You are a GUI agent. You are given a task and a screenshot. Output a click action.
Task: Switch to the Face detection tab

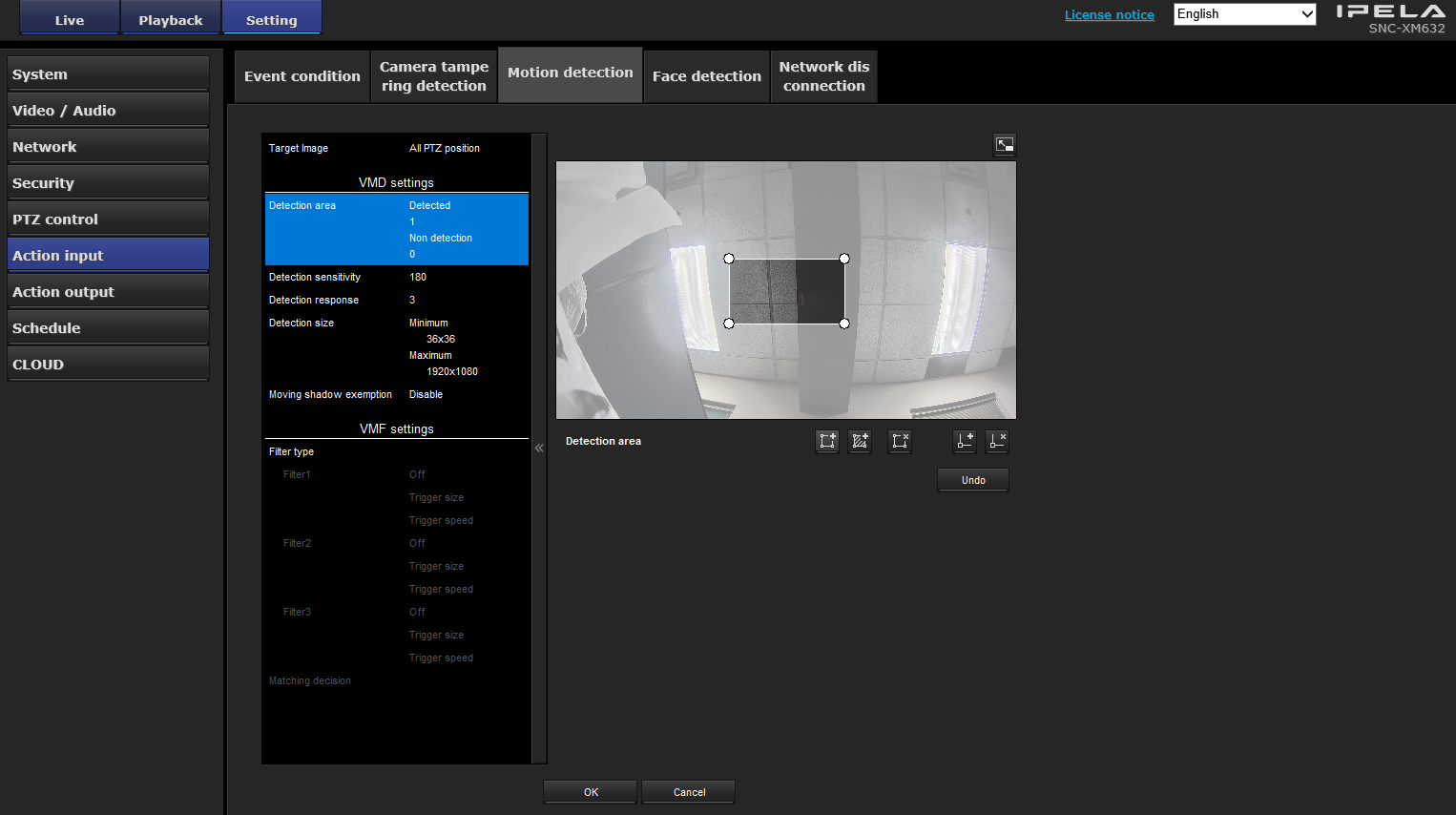click(x=706, y=76)
